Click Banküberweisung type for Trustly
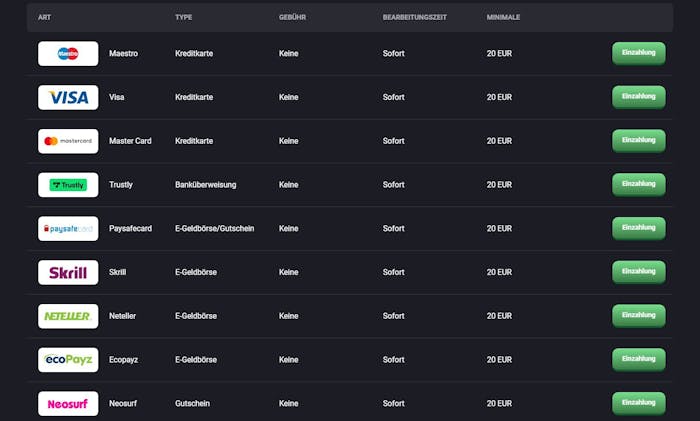 coord(205,185)
